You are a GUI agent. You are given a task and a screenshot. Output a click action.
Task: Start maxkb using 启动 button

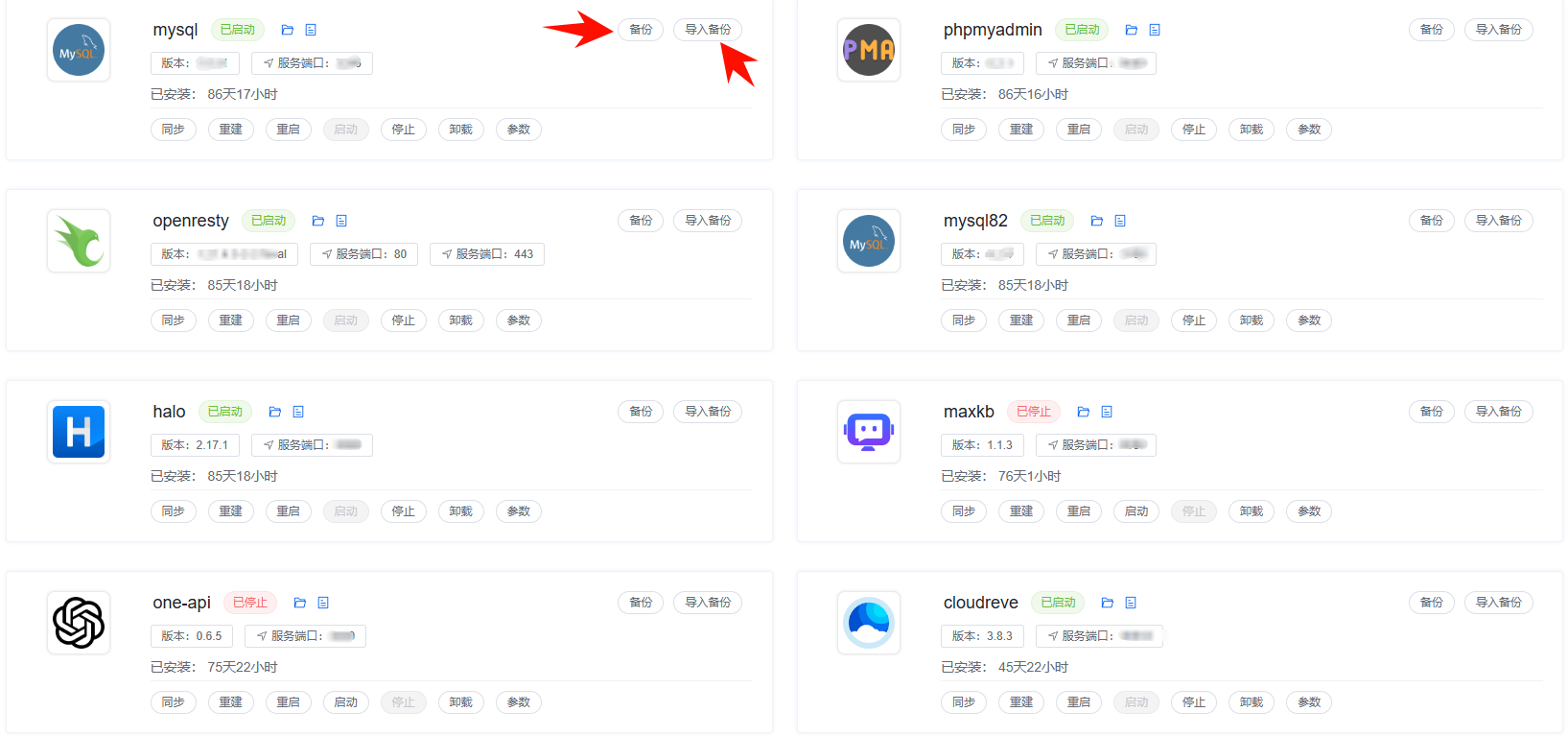1136,511
